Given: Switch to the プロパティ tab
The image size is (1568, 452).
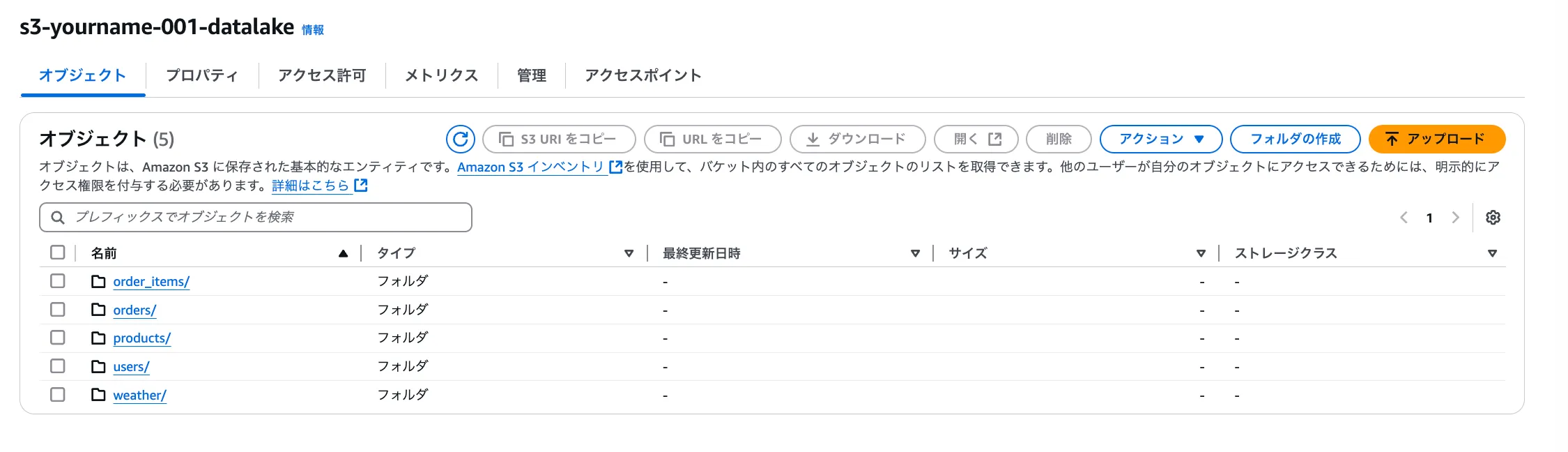Looking at the screenshot, I should (202, 75).
